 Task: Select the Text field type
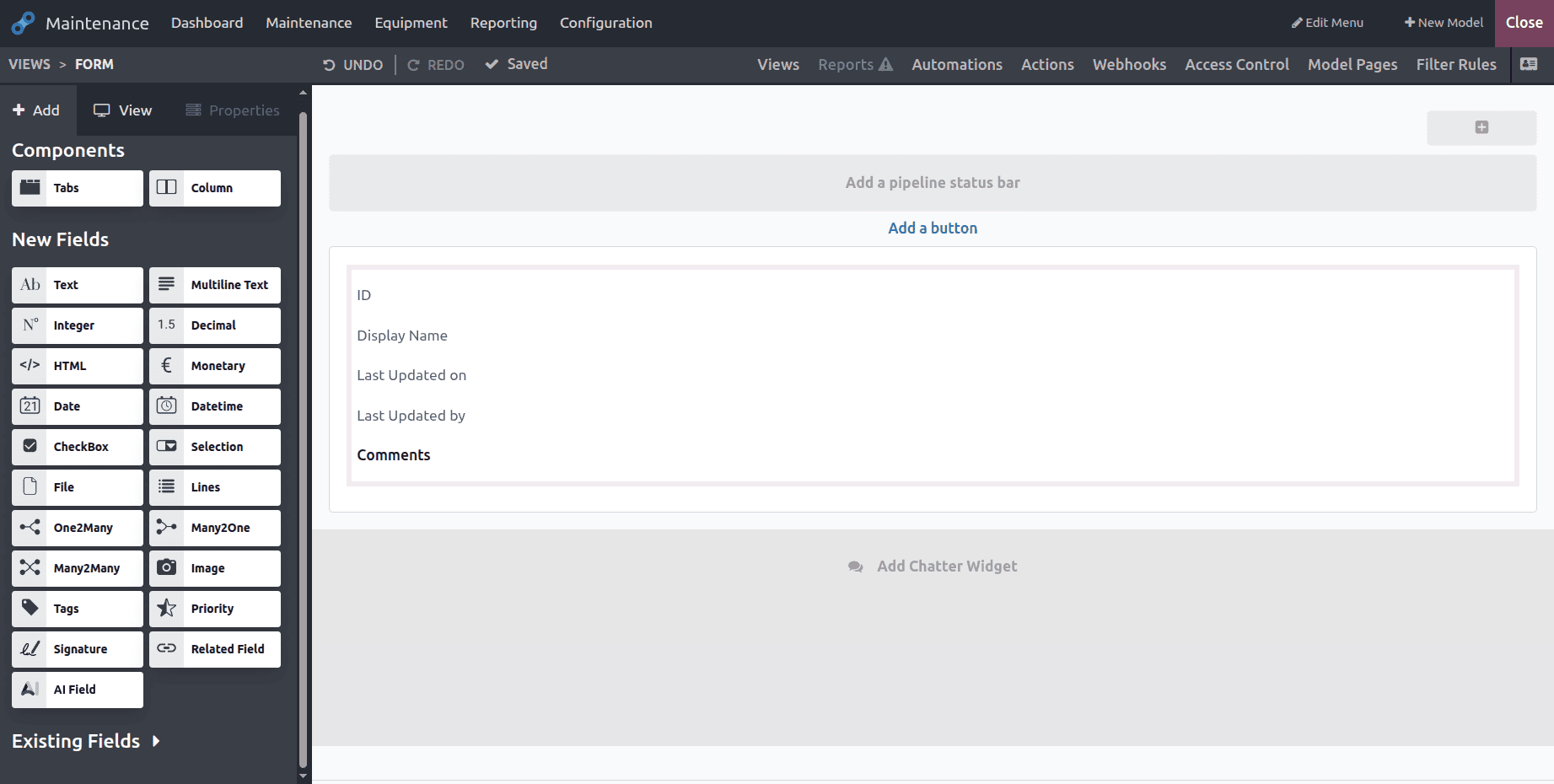coord(78,285)
